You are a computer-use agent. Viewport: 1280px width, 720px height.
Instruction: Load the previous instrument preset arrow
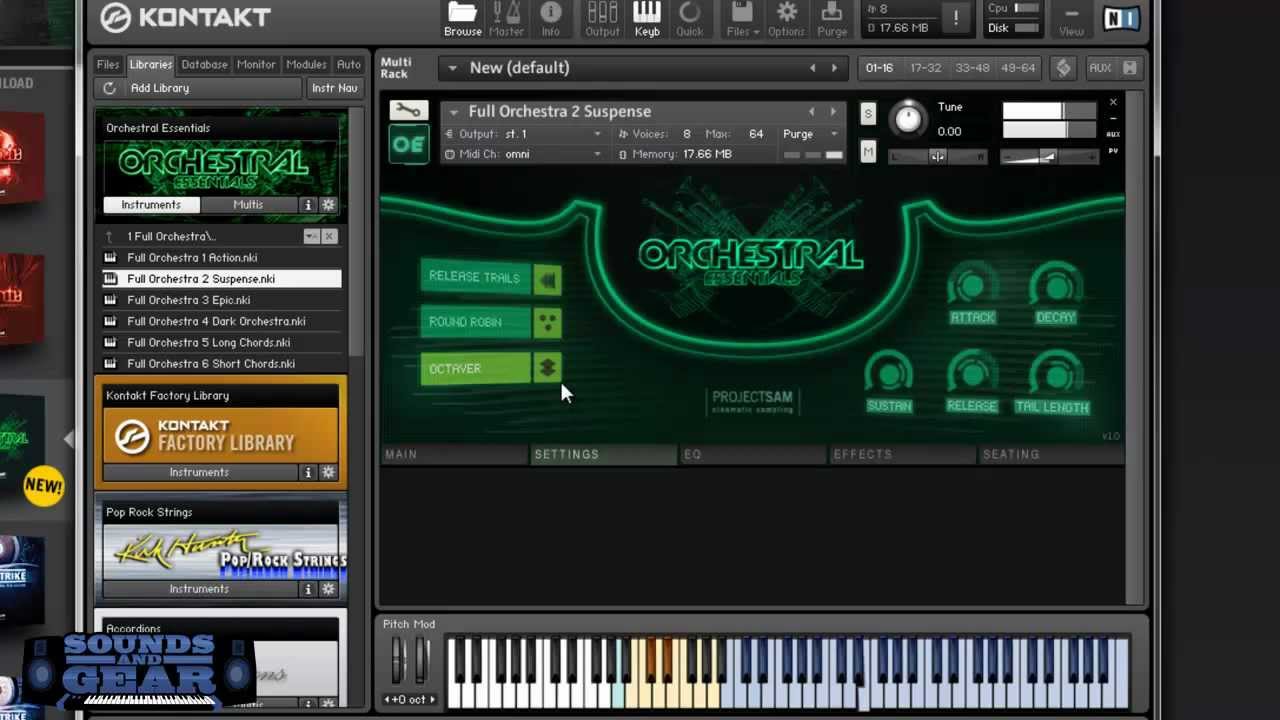[x=811, y=111]
